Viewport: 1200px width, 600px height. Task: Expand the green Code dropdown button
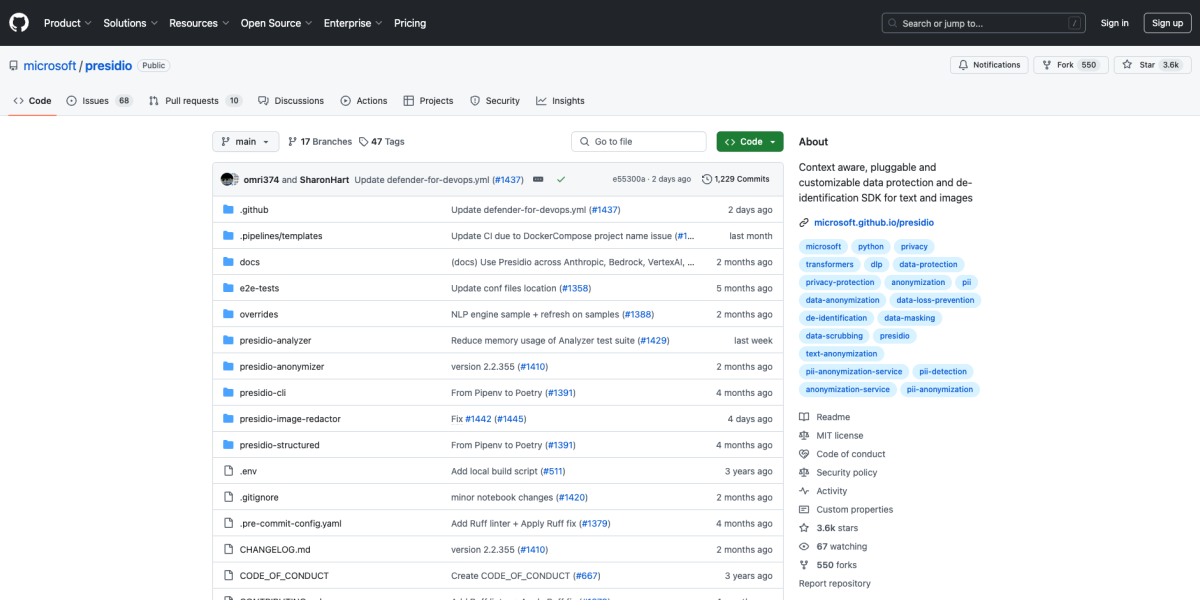click(749, 142)
